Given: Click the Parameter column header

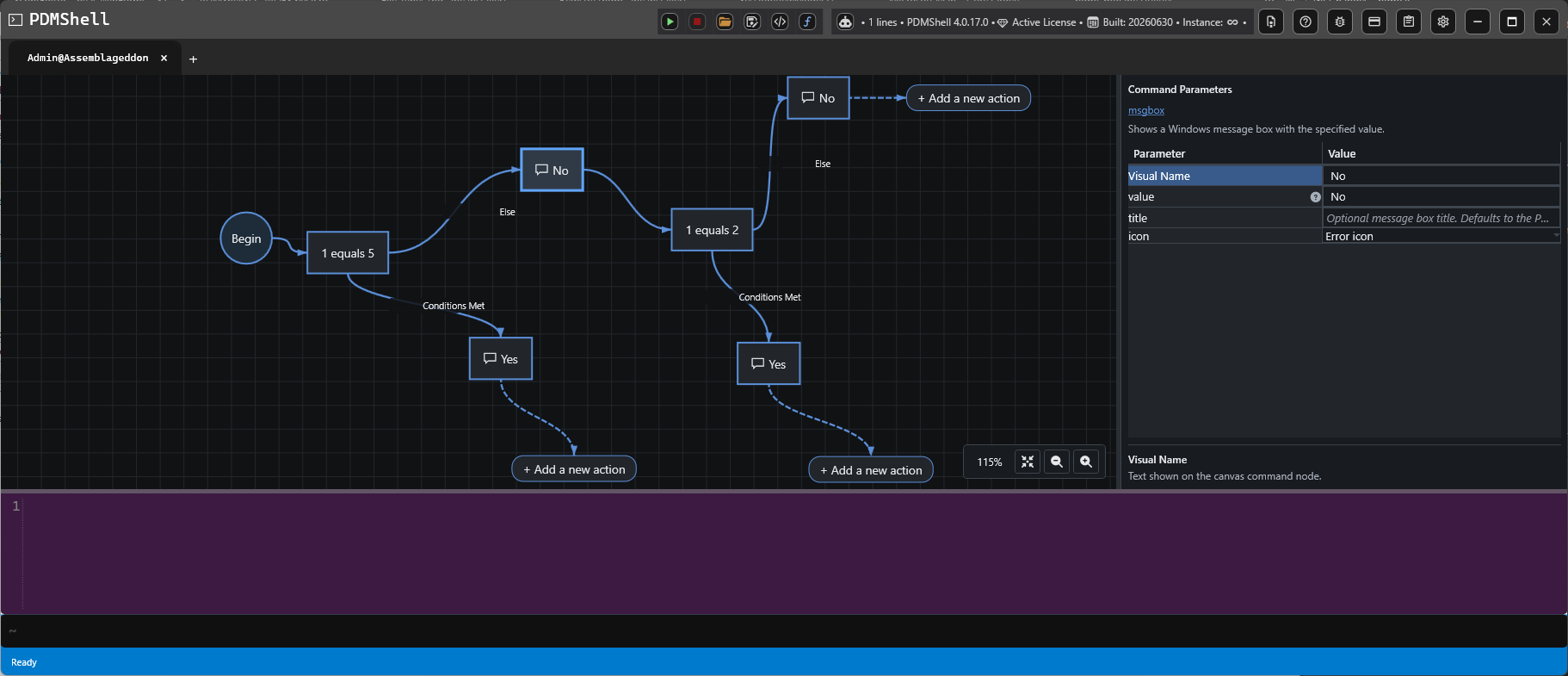Looking at the screenshot, I should 1225,153.
